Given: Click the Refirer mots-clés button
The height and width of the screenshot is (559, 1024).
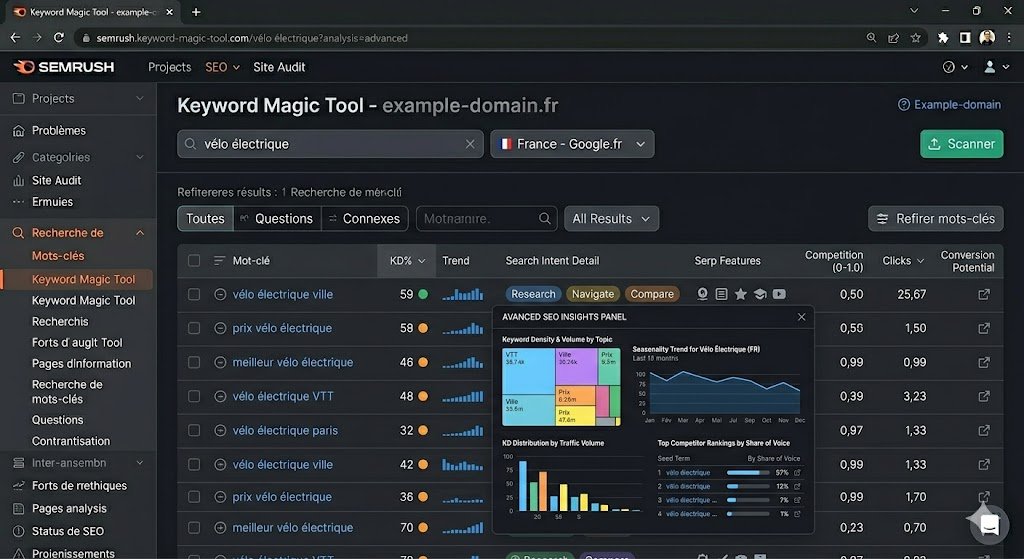Looking at the screenshot, I should [x=935, y=219].
